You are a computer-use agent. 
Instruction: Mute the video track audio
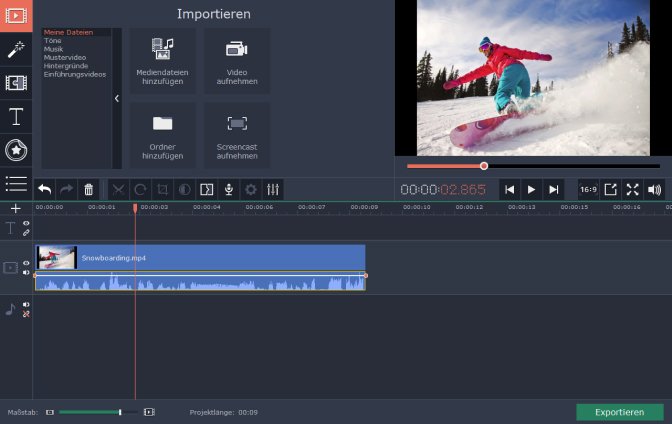26,273
